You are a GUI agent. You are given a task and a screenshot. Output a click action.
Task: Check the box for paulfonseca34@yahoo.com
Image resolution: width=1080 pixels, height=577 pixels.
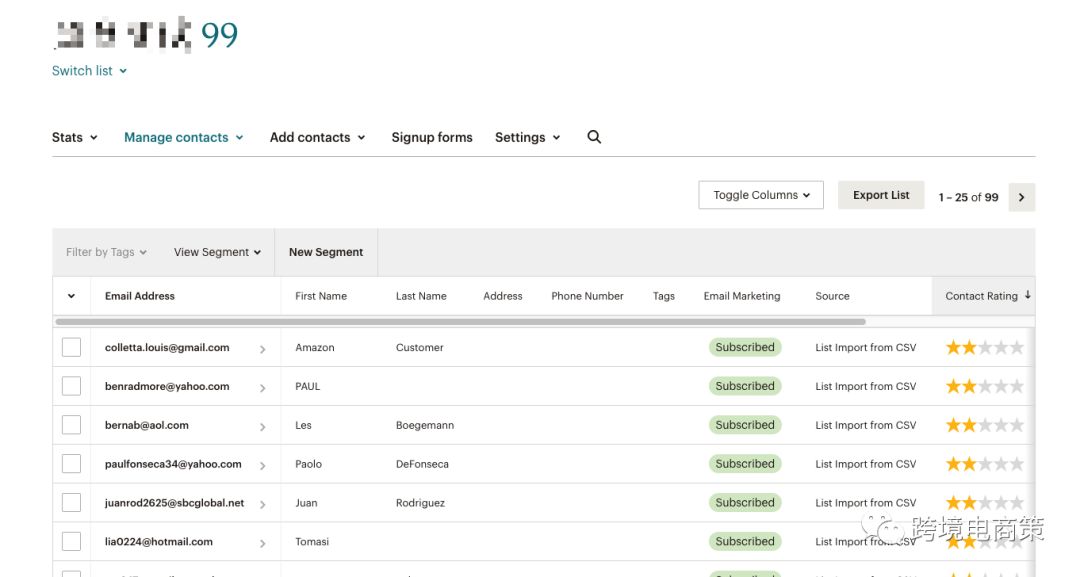pyautogui.click(x=72, y=463)
